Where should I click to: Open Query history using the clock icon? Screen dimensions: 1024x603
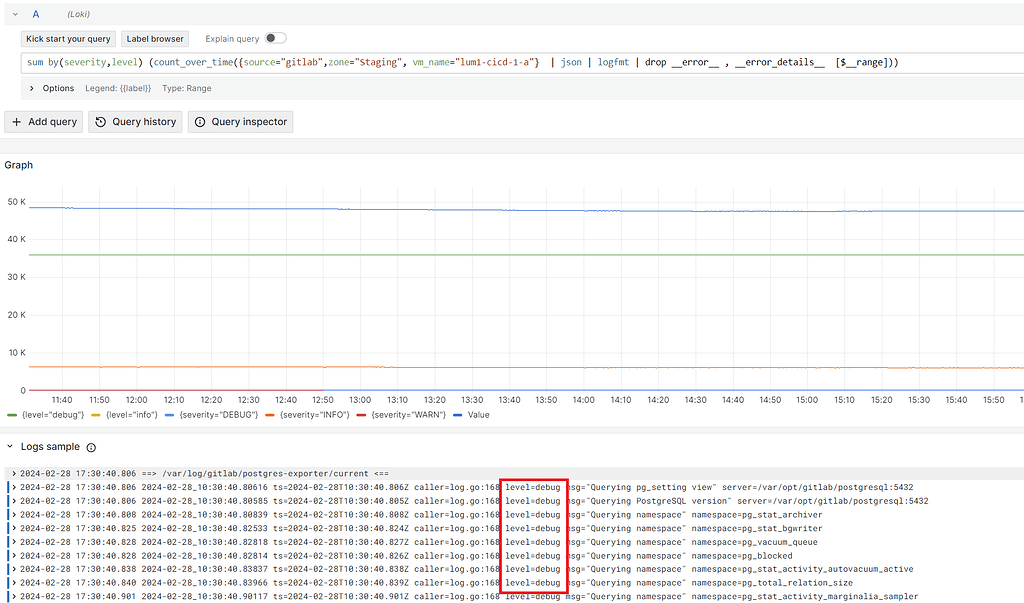click(101, 121)
